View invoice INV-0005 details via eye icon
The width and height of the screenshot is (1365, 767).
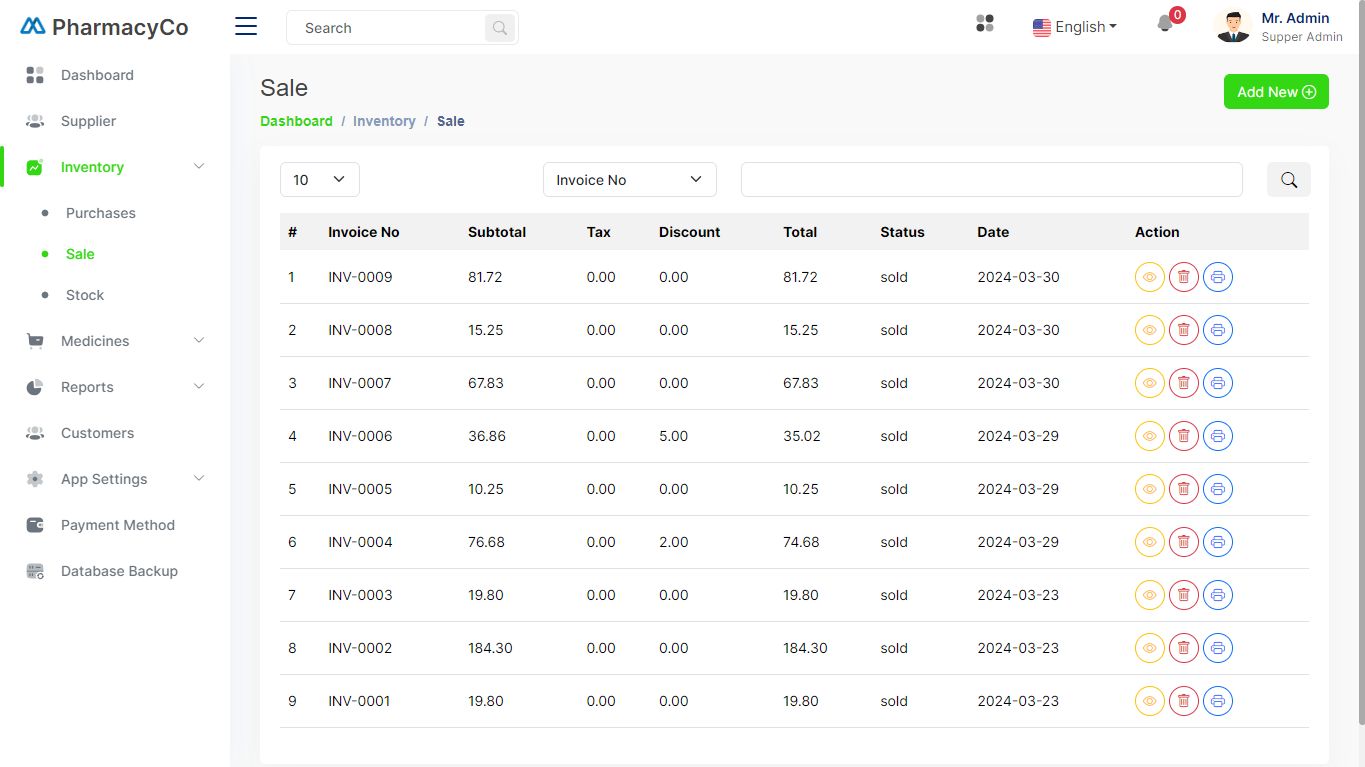click(x=1149, y=489)
